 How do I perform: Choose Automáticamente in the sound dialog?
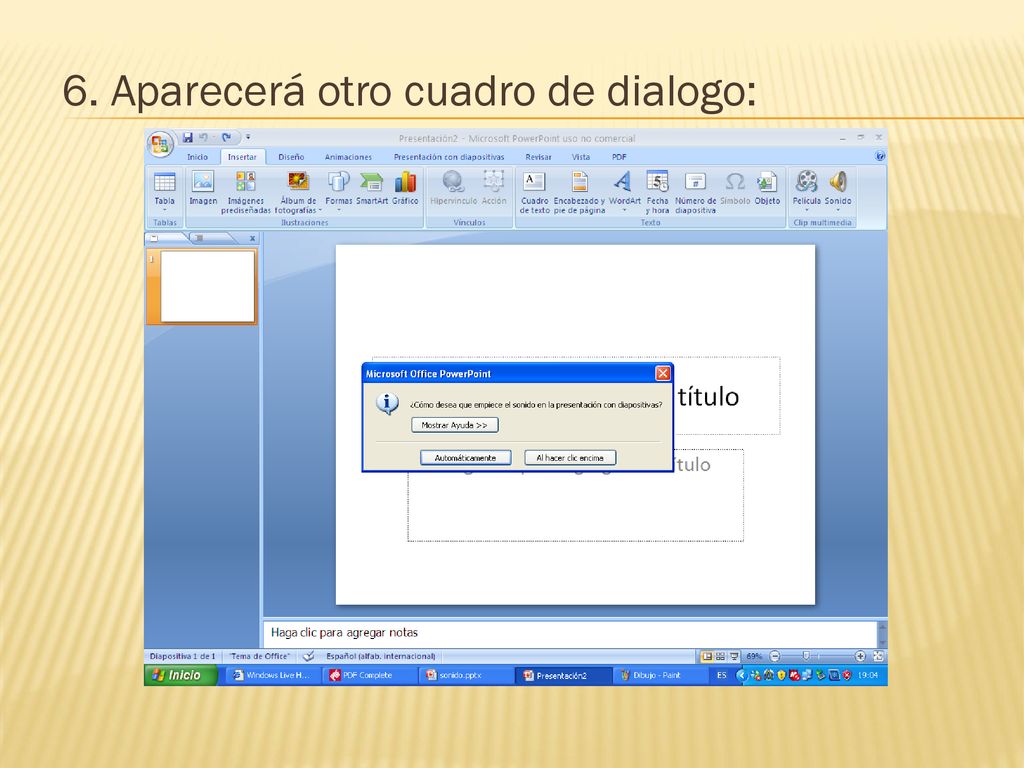coord(465,458)
